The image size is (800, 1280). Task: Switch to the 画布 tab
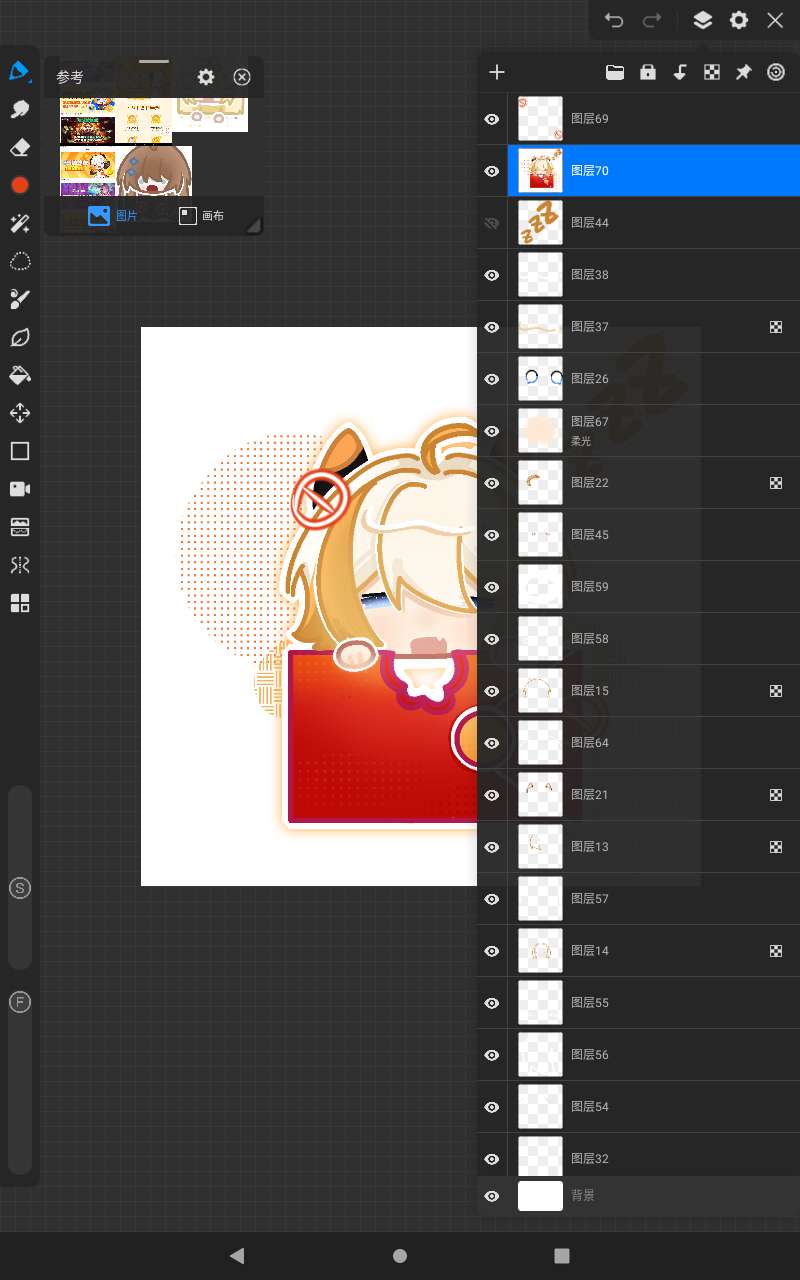[201, 216]
